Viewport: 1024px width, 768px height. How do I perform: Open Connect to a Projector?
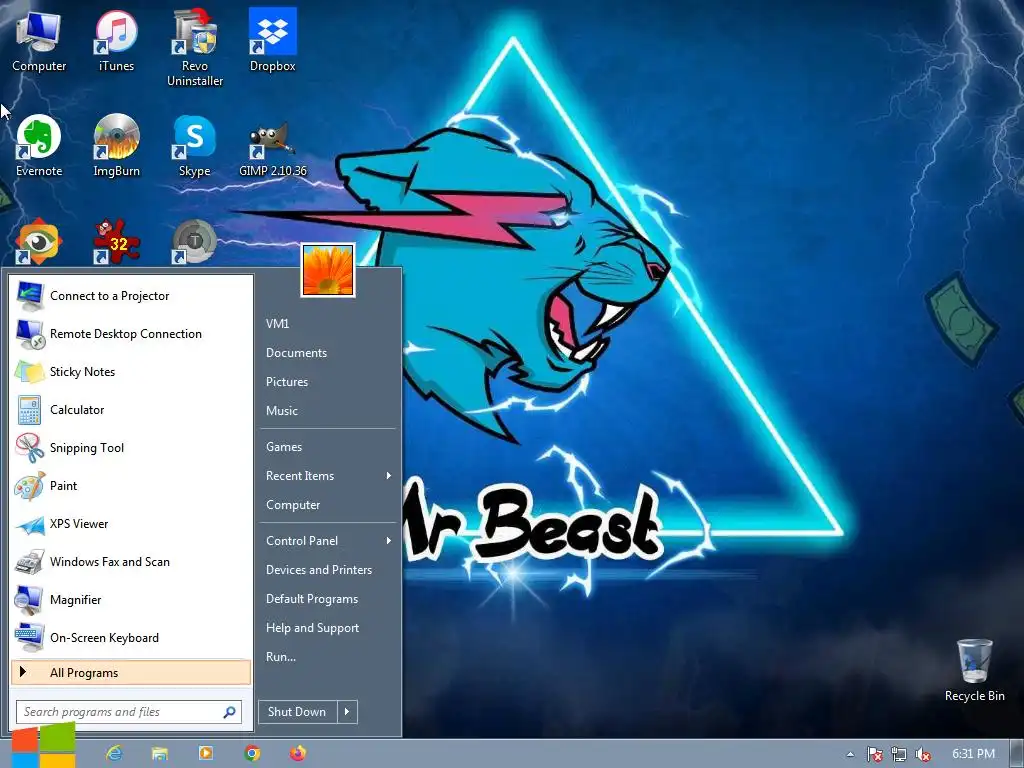point(131,296)
